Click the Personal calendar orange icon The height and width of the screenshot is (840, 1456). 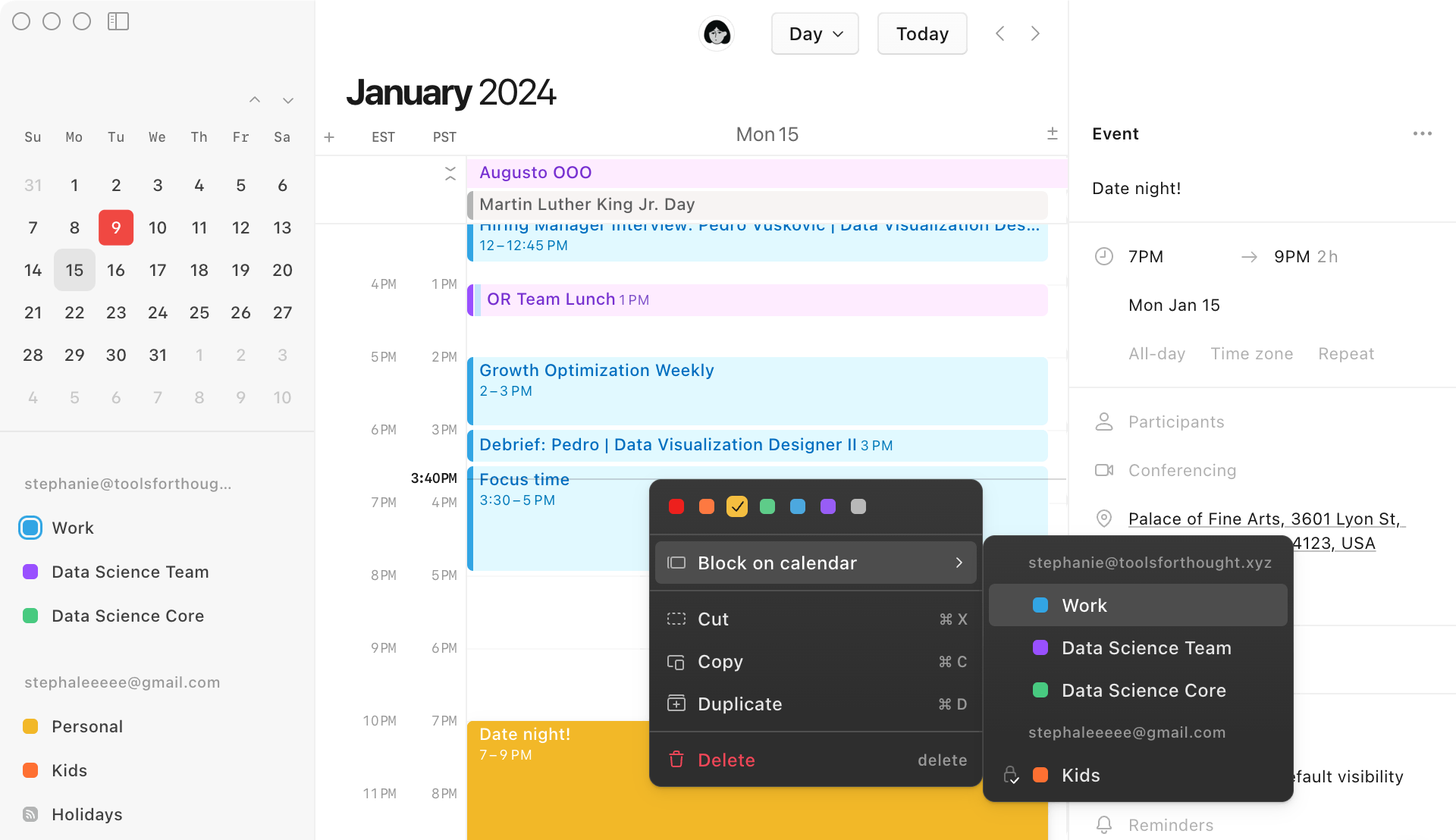point(31,726)
